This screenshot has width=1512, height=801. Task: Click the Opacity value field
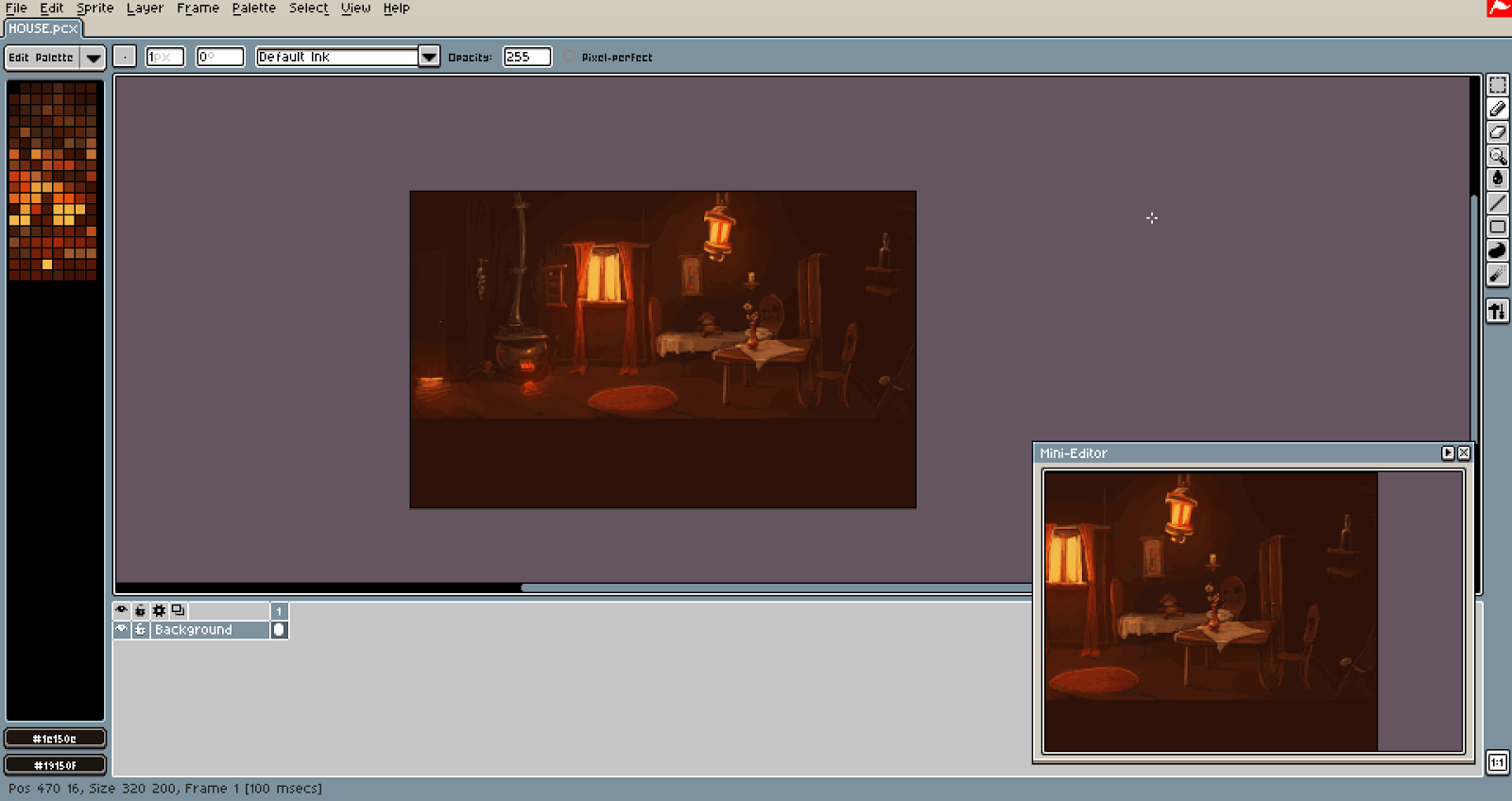pos(526,57)
